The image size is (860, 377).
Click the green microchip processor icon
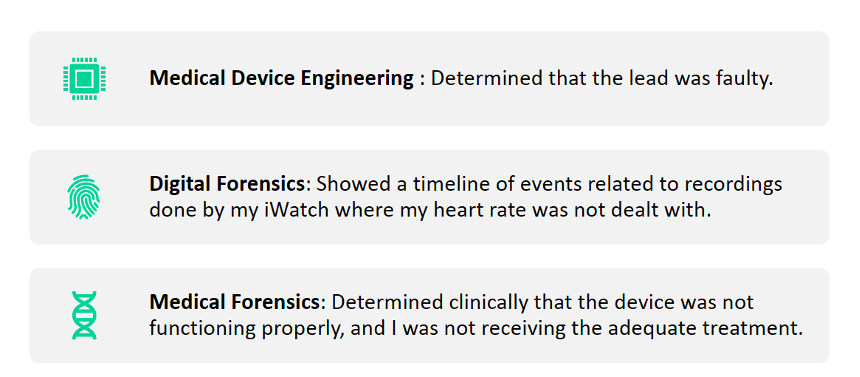pos(84,78)
